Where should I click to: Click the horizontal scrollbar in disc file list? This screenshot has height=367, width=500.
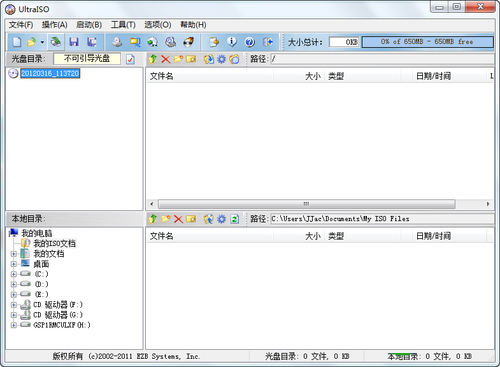click(x=320, y=204)
